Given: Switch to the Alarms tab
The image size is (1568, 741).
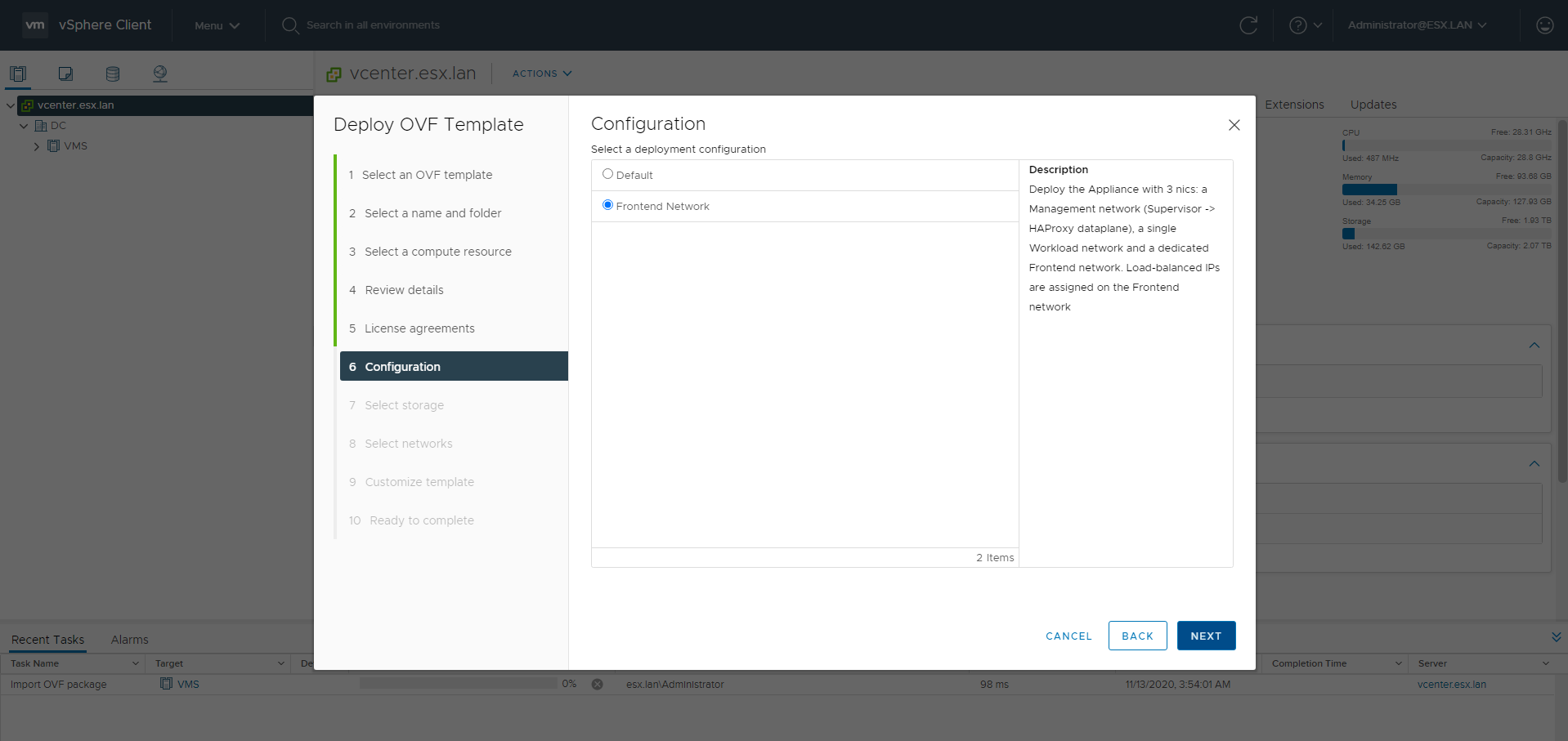Looking at the screenshot, I should [129, 640].
